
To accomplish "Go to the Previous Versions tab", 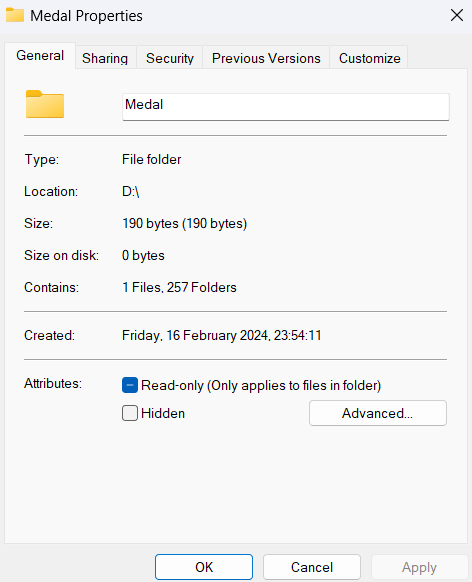I will tap(266, 58).
